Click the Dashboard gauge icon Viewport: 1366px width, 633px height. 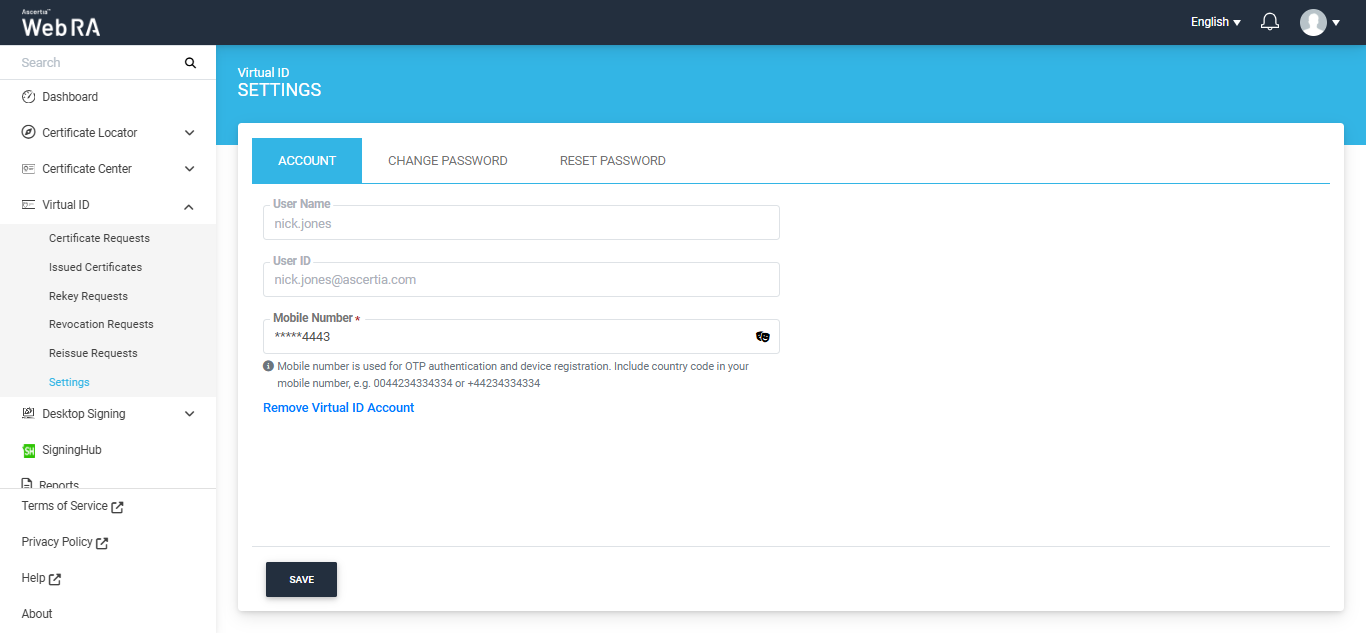pos(28,97)
